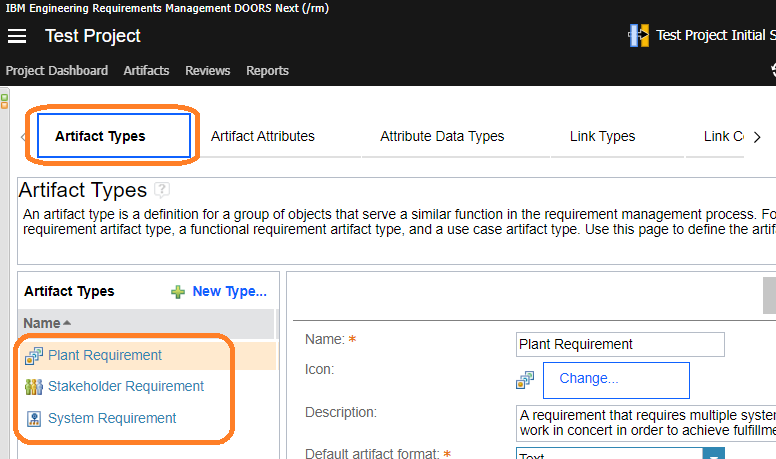Switch to the Attribute Data Types tab
This screenshot has width=776, height=459.
(442, 136)
